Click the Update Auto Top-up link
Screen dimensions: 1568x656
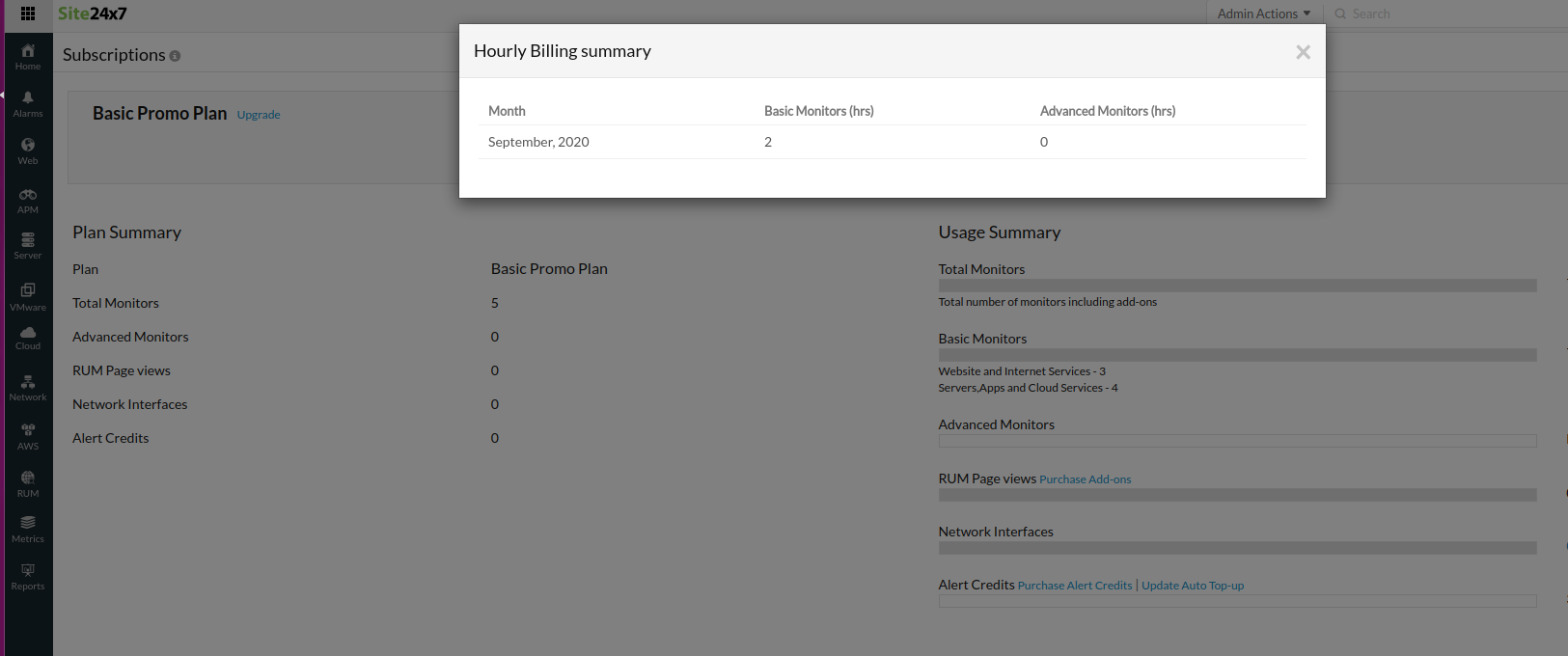(x=1193, y=586)
